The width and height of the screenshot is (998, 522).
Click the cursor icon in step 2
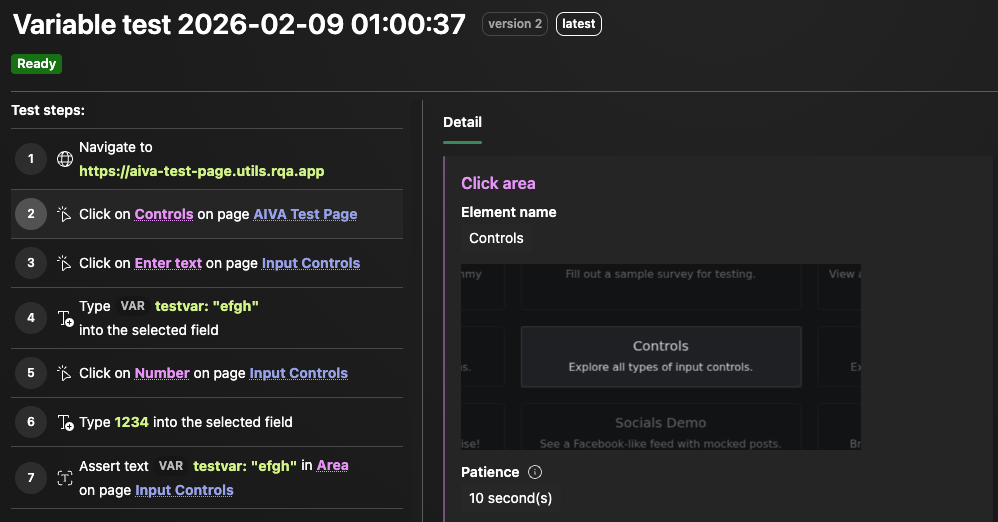[x=64, y=214]
